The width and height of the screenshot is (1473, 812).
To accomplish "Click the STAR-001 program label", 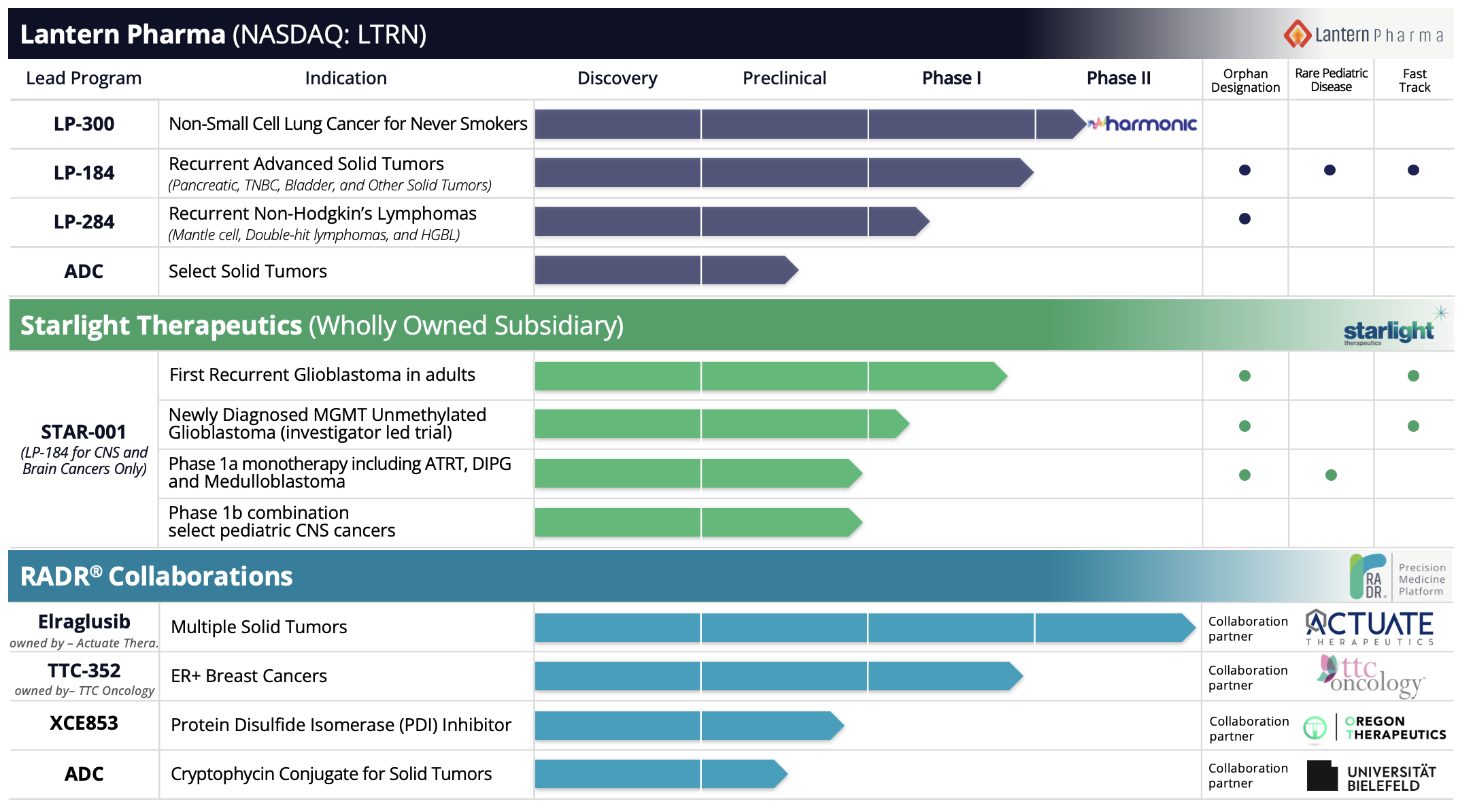I will coord(84,432).
